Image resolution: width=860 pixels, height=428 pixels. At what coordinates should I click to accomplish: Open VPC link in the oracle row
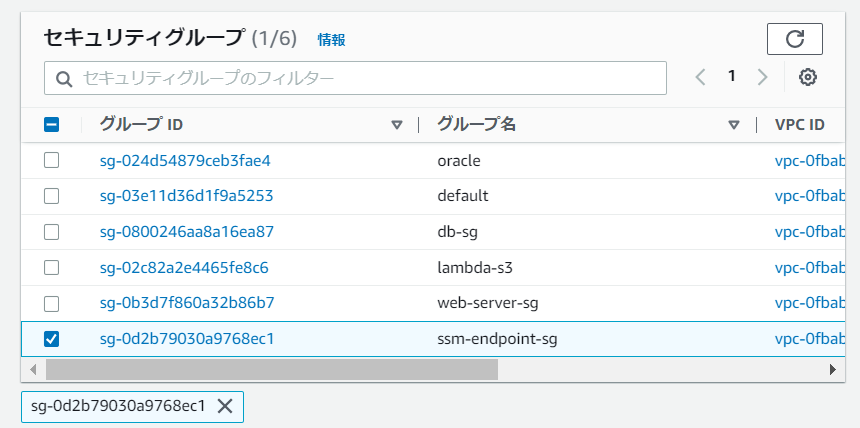tap(810, 161)
